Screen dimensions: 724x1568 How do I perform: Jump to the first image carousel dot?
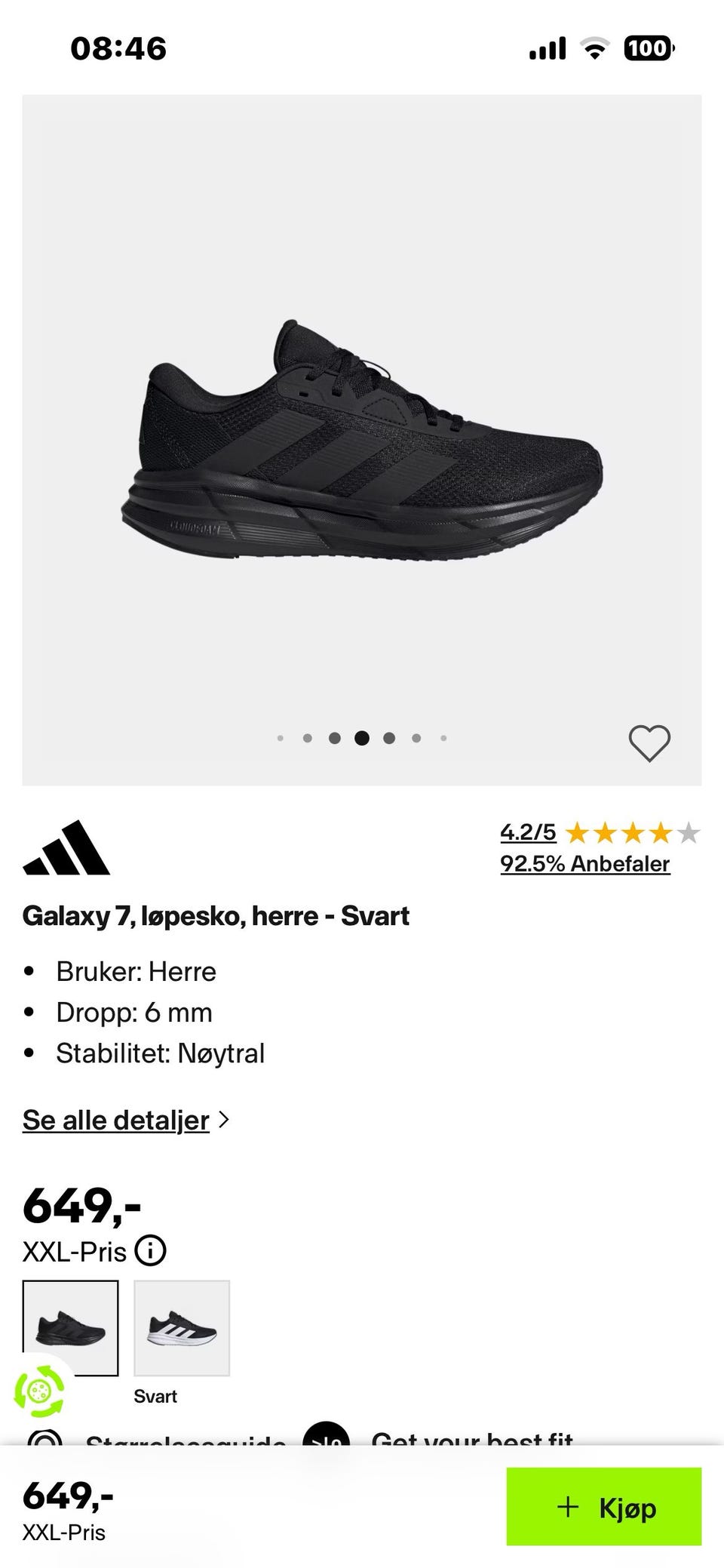(281, 738)
